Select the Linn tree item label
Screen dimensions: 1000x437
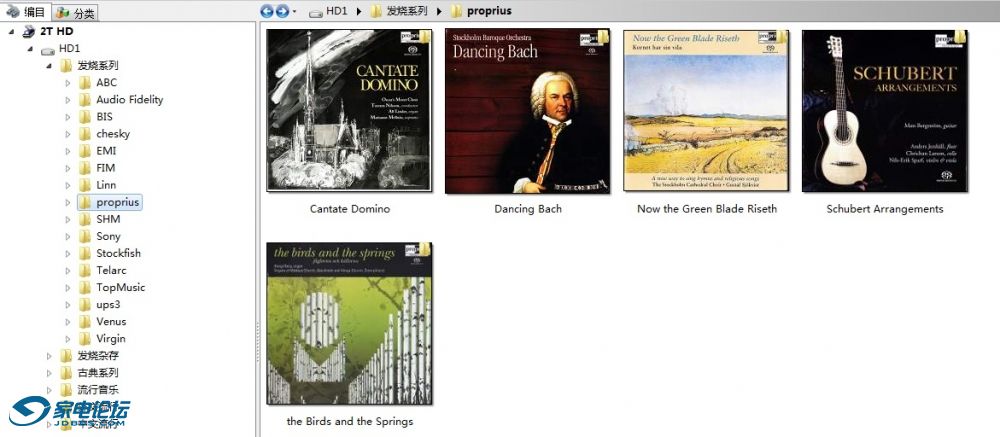point(107,185)
